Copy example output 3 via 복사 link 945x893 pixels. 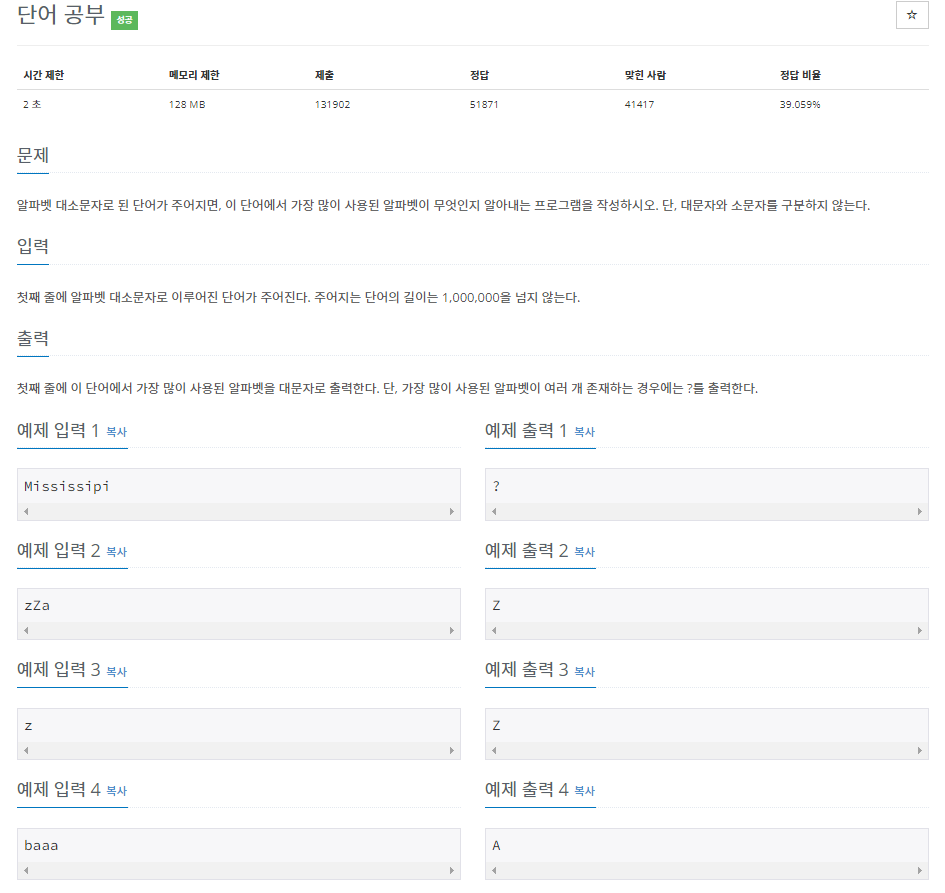pyautogui.click(x=584, y=672)
